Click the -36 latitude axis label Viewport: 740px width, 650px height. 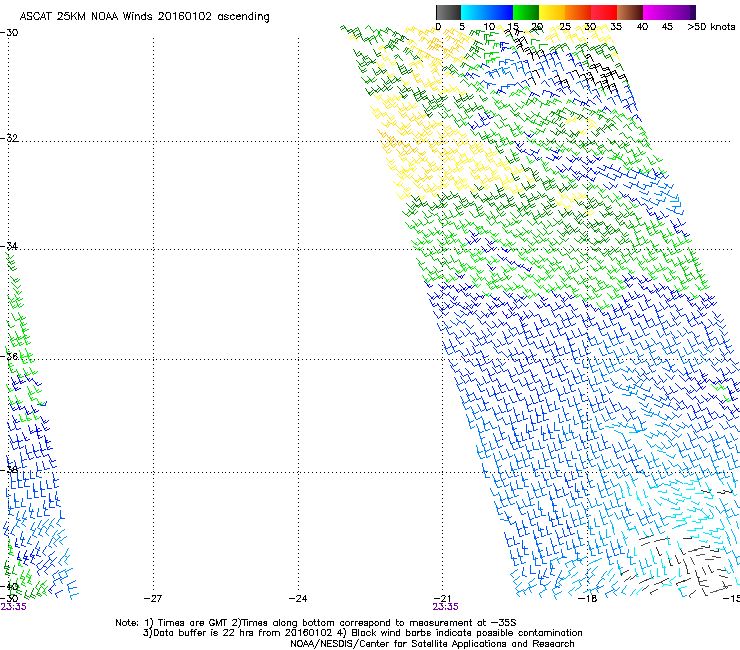[x=9, y=356]
